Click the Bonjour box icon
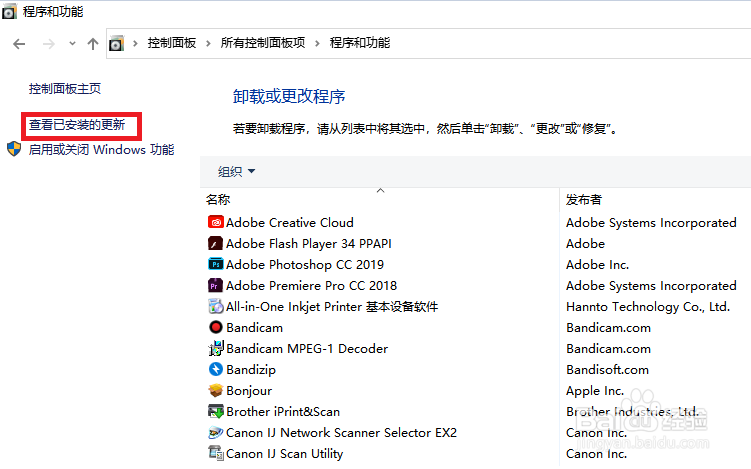The height and width of the screenshot is (469, 751). click(216, 390)
